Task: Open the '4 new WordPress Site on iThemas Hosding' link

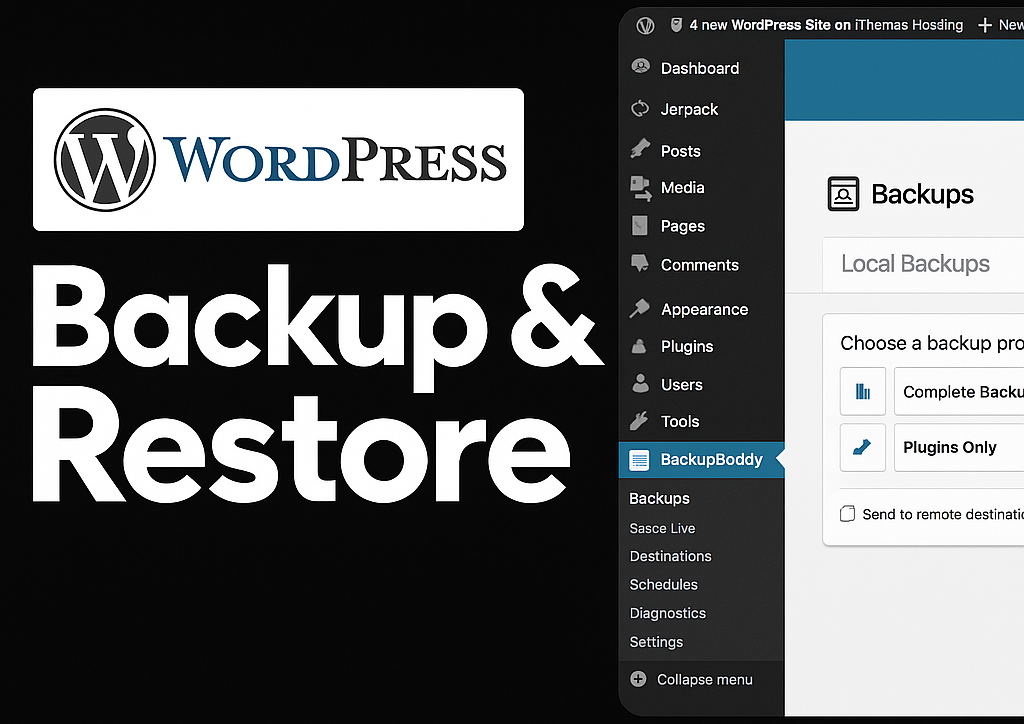Action: point(826,25)
